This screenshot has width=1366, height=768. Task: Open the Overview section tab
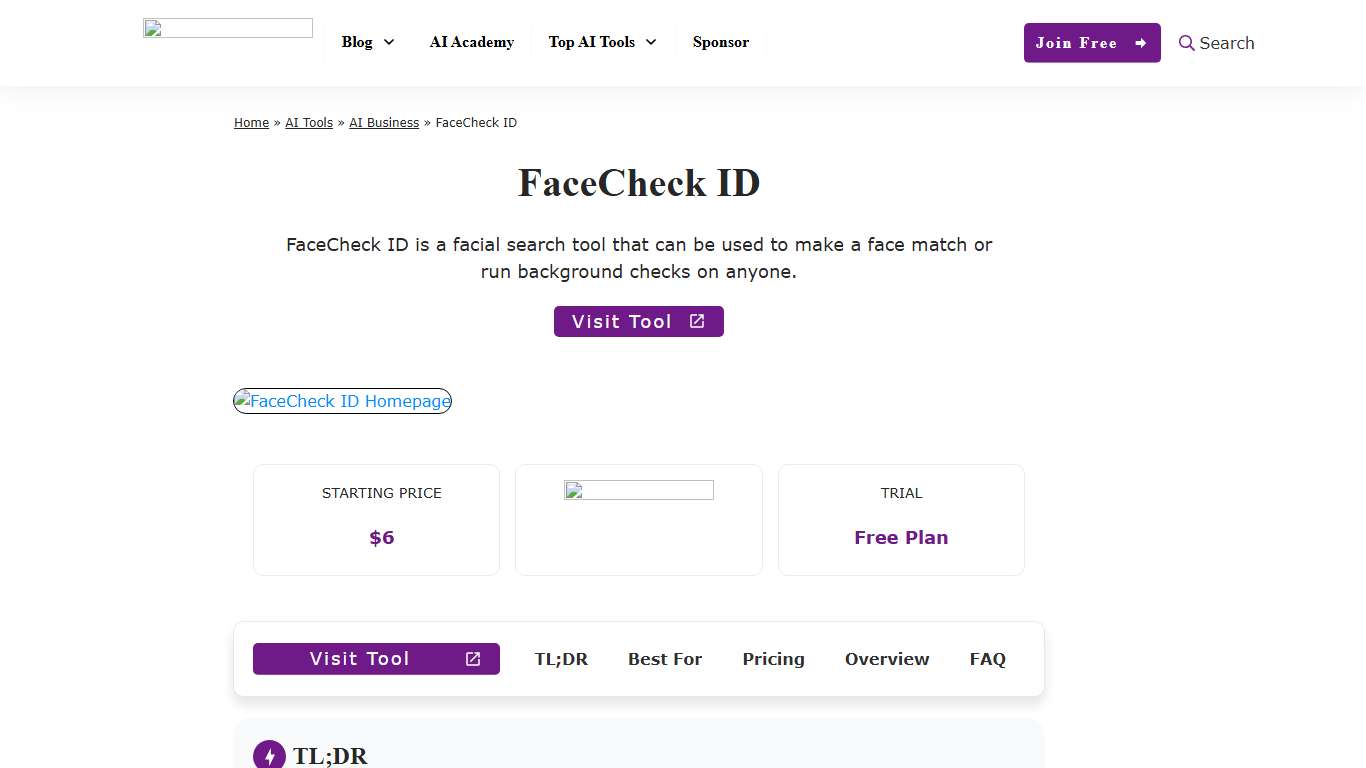[x=887, y=659]
